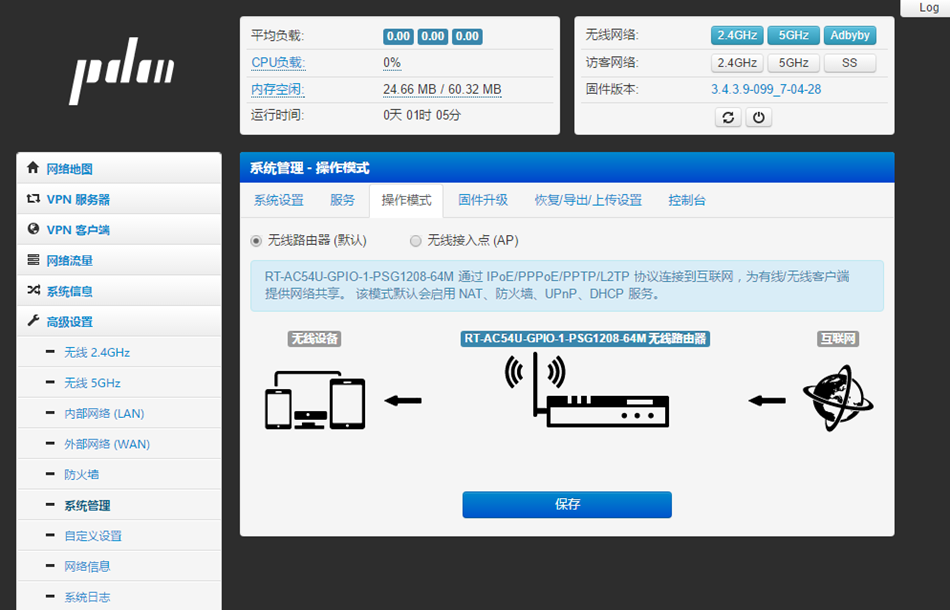Screen dimensions: 950x610
Task: Click the CPU load value 0%
Action: point(392,62)
